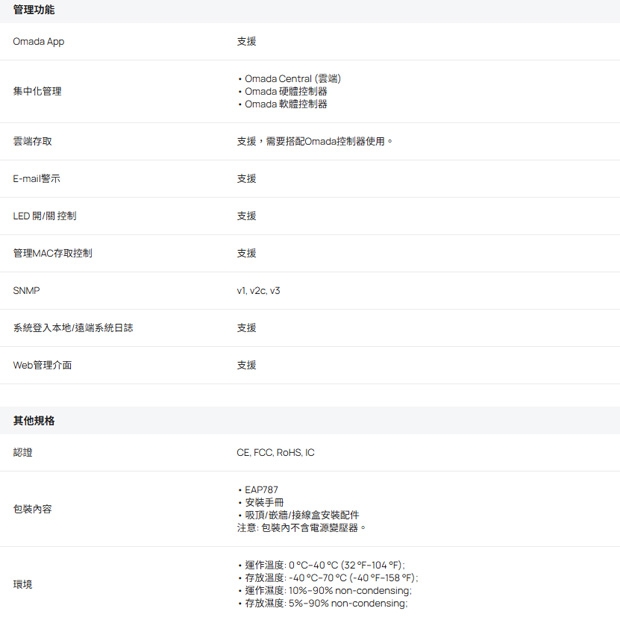Select the 運作溫度 0°C–40°C line

click(x=325, y=565)
